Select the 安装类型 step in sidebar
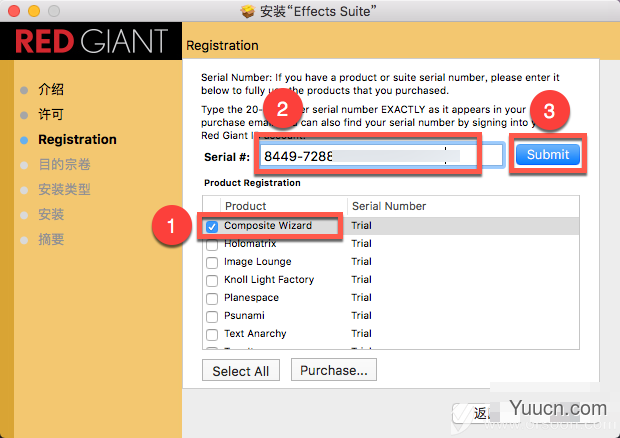 [64, 189]
